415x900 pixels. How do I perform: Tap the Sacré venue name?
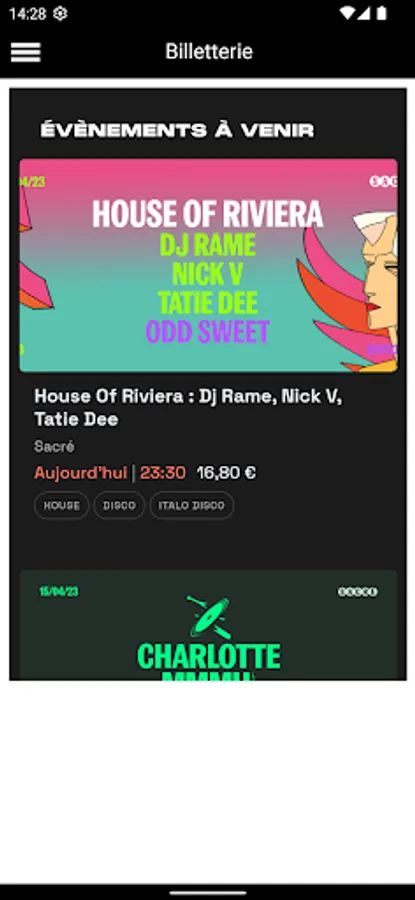pos(54,447)
